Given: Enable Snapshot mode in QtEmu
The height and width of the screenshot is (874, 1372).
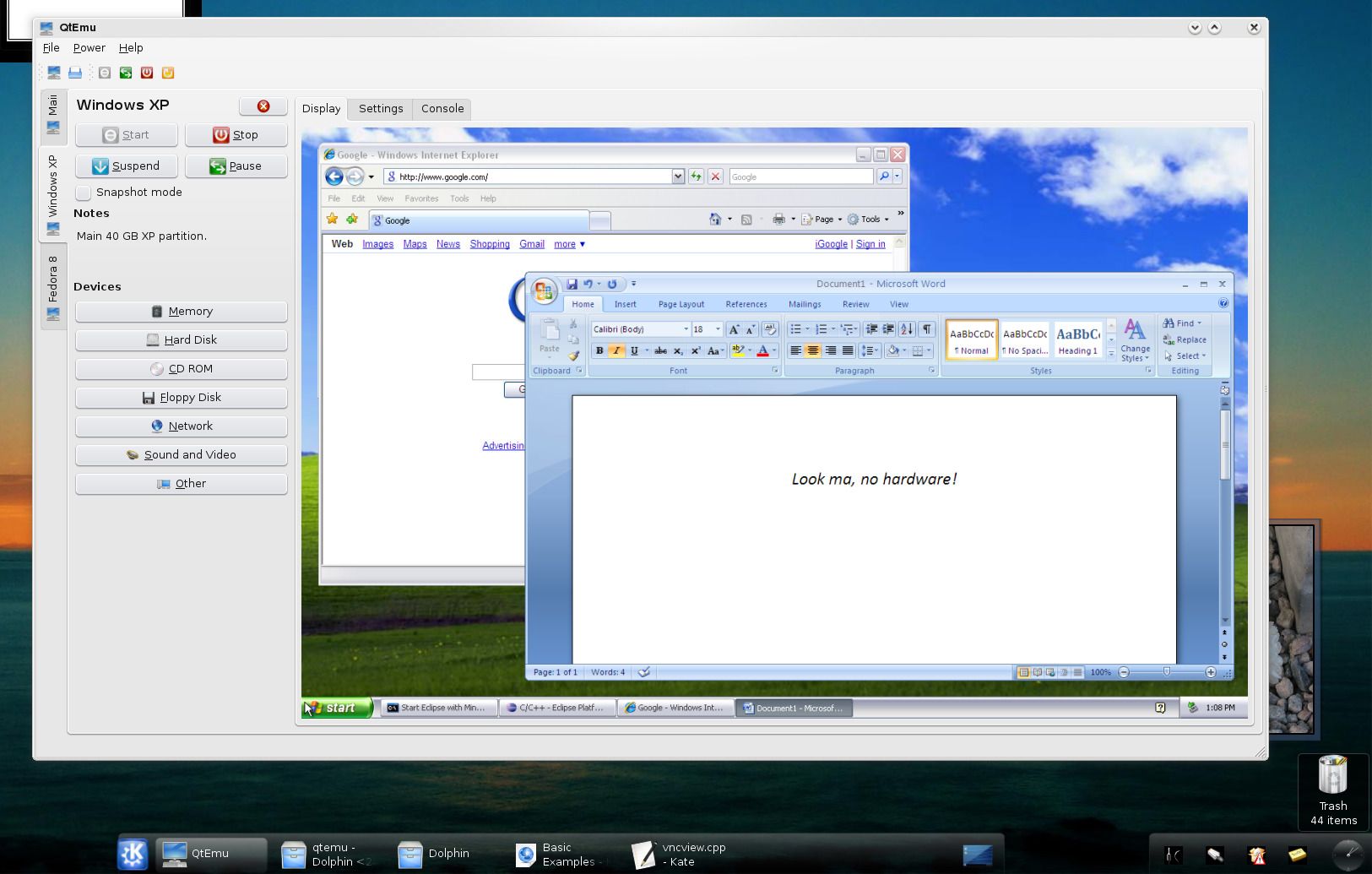Looking at the screenshot, I should (x=83, y=193).
